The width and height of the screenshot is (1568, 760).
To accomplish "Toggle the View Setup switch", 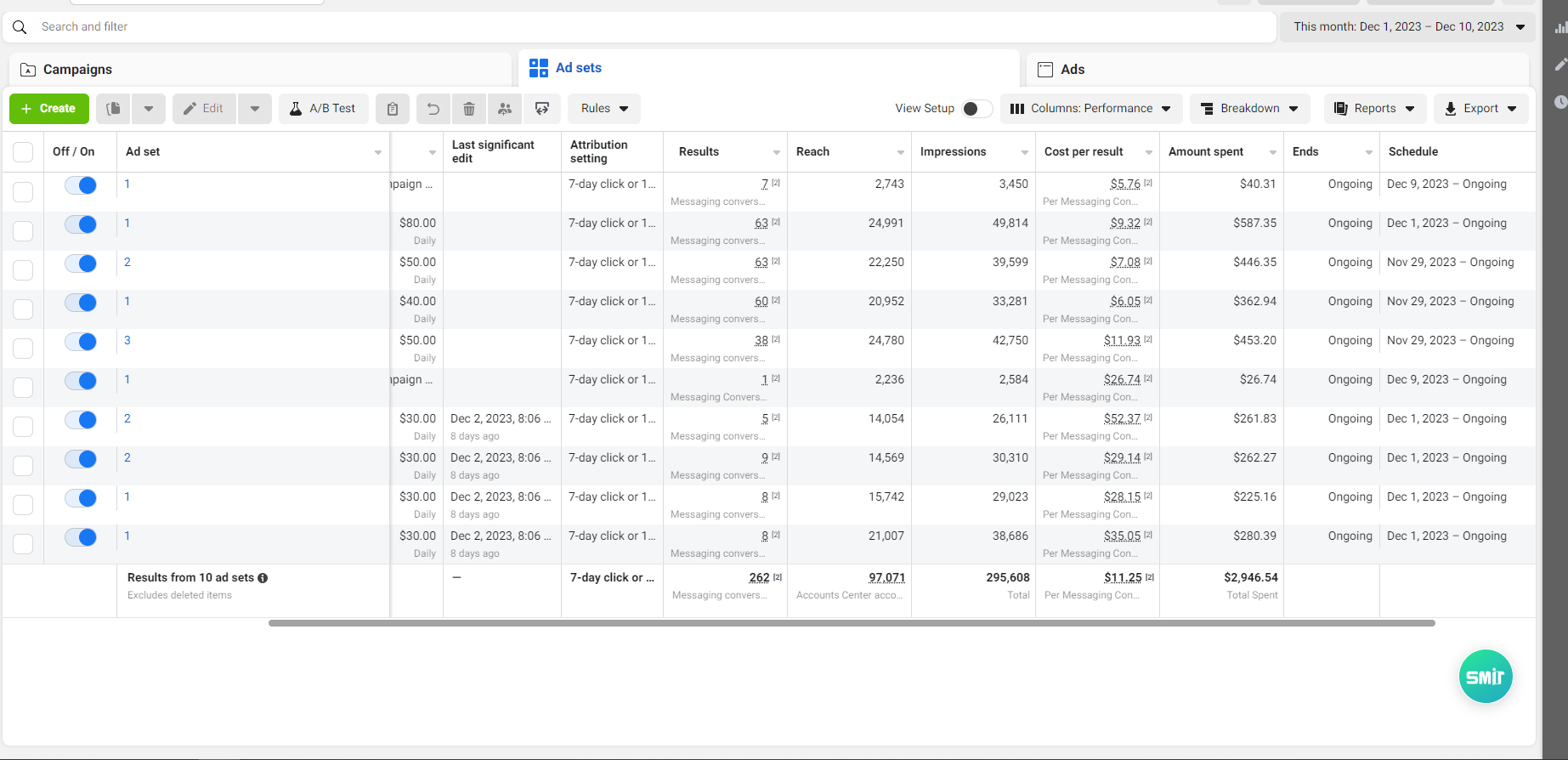I will click(x=976, y=109).
